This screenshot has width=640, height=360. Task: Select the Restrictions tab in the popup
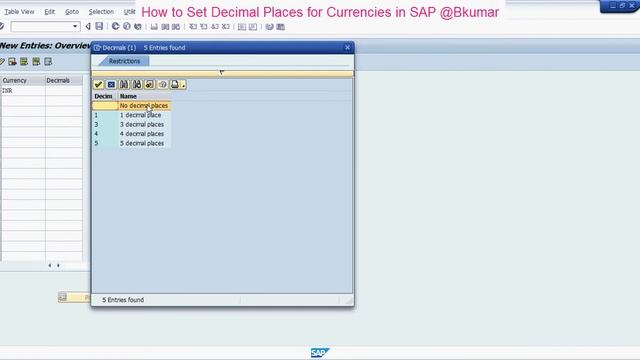click(x=124, y=61)
